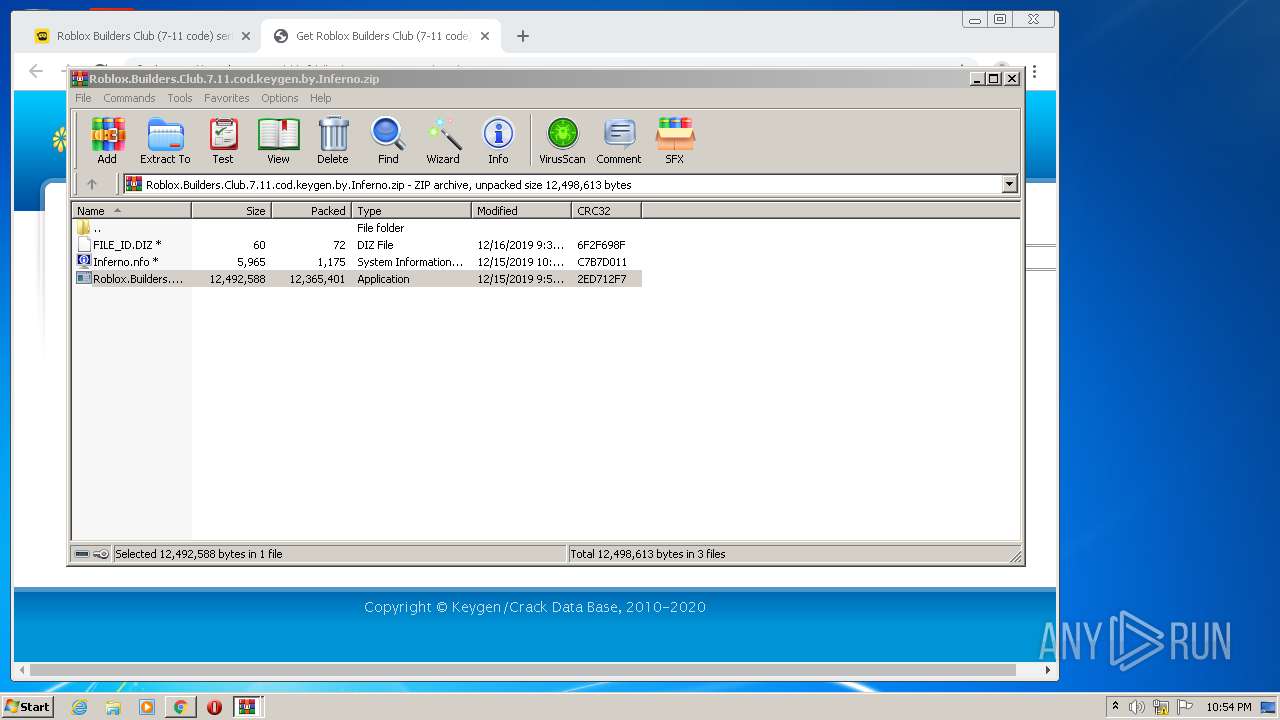Click the View file toolbar icon

[278, 140]
